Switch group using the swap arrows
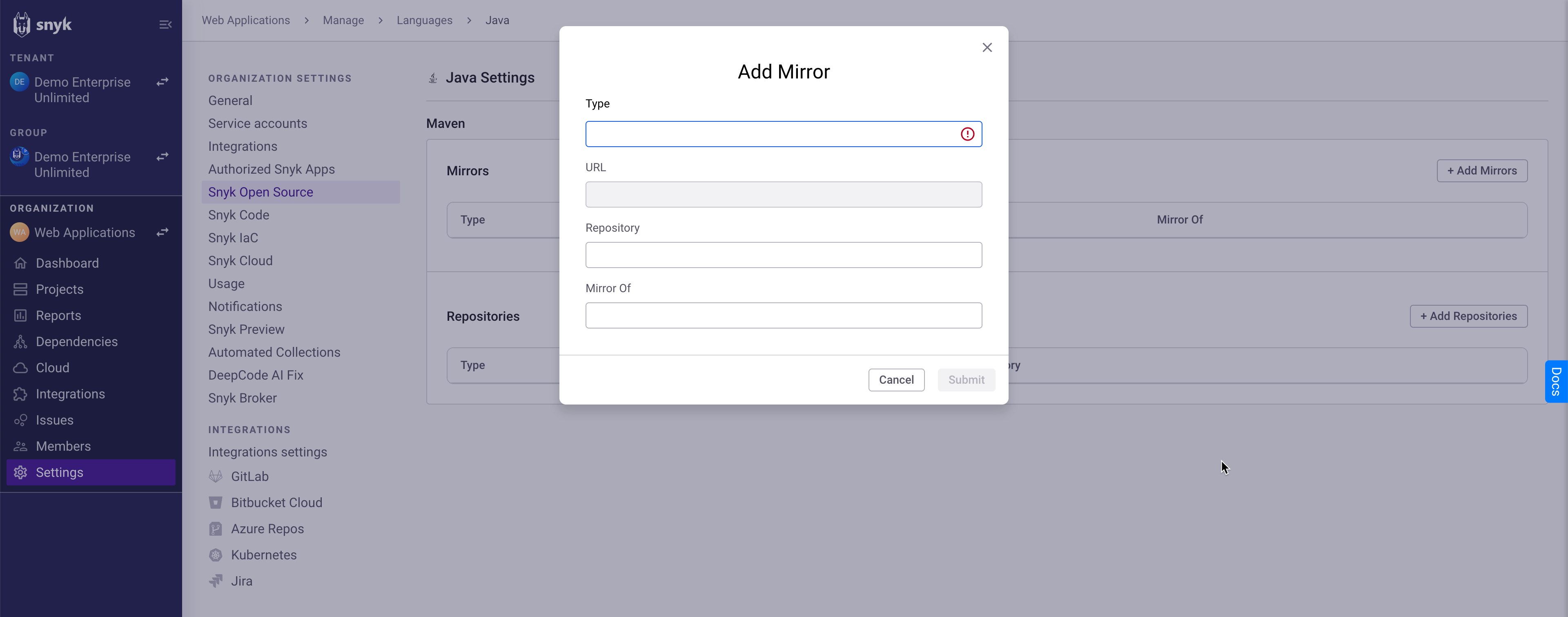 [x=163, y=156]
